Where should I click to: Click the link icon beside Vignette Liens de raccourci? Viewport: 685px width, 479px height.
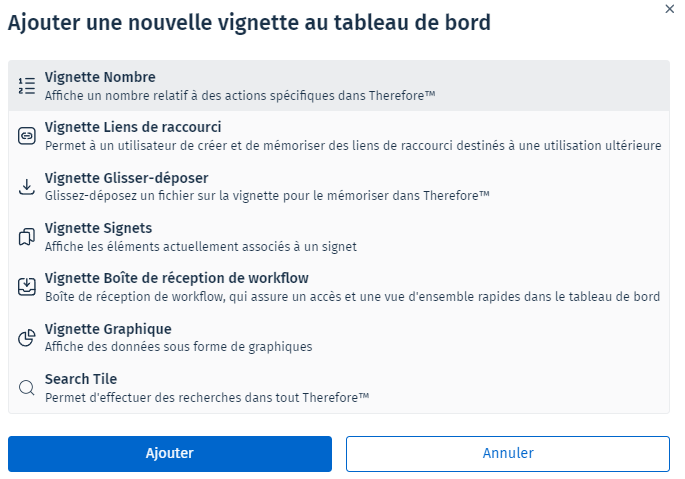tap(27, 136)
